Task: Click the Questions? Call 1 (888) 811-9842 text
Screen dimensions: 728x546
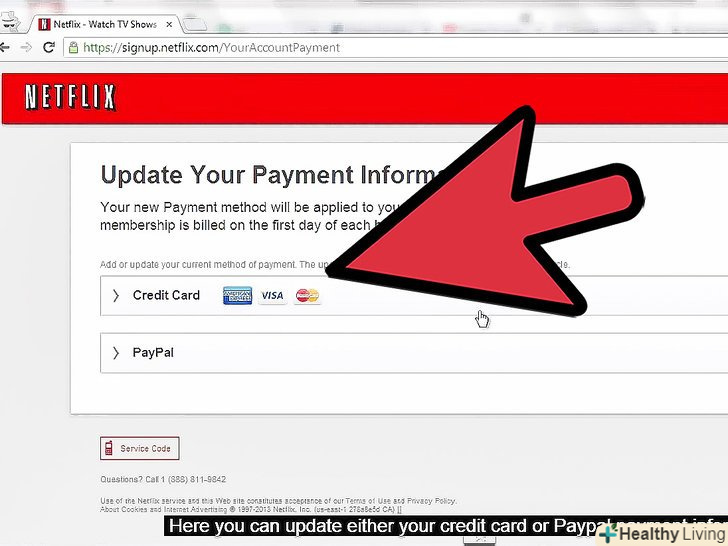Action: (163, 479)
